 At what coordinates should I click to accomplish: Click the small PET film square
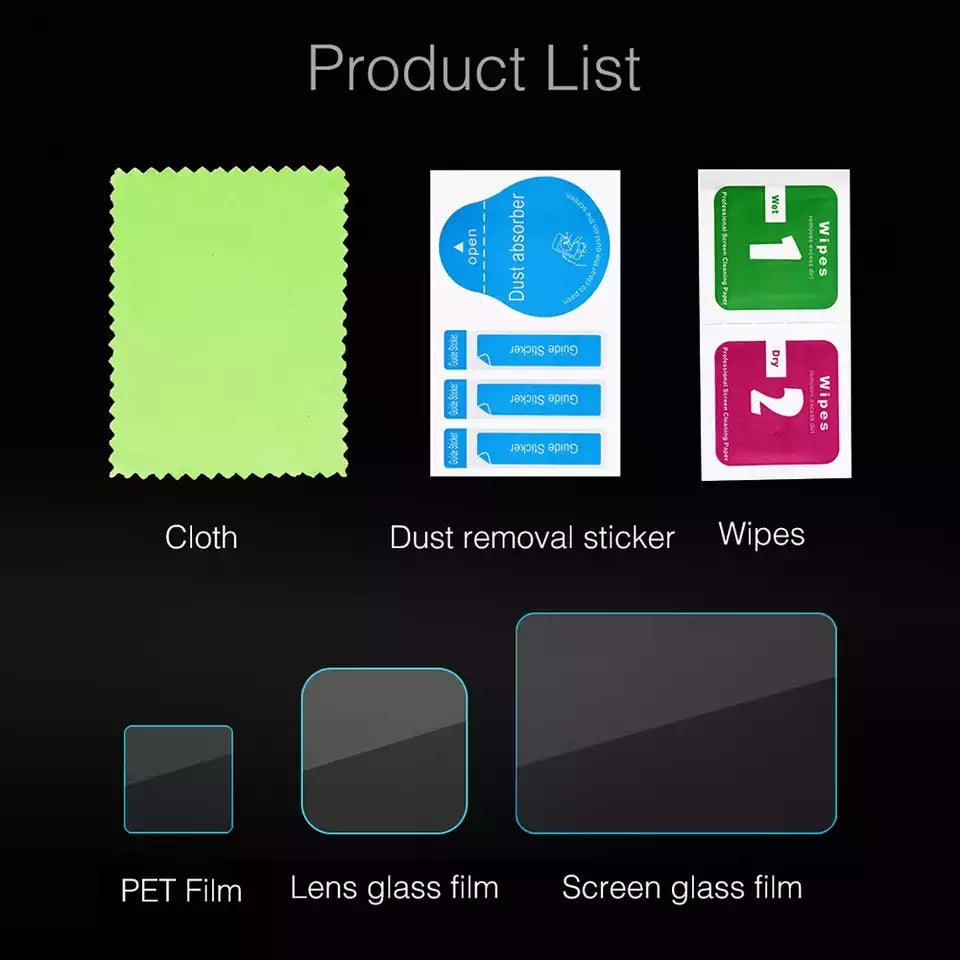[x=178, y=779]
